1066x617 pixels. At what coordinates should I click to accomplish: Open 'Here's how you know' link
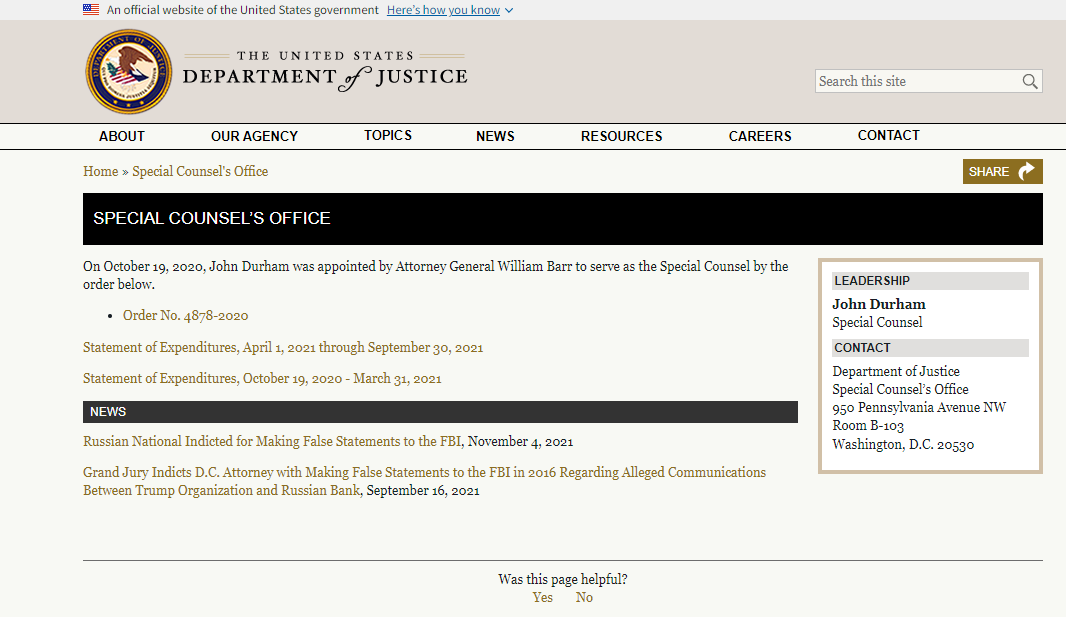[x=443, y=10]
